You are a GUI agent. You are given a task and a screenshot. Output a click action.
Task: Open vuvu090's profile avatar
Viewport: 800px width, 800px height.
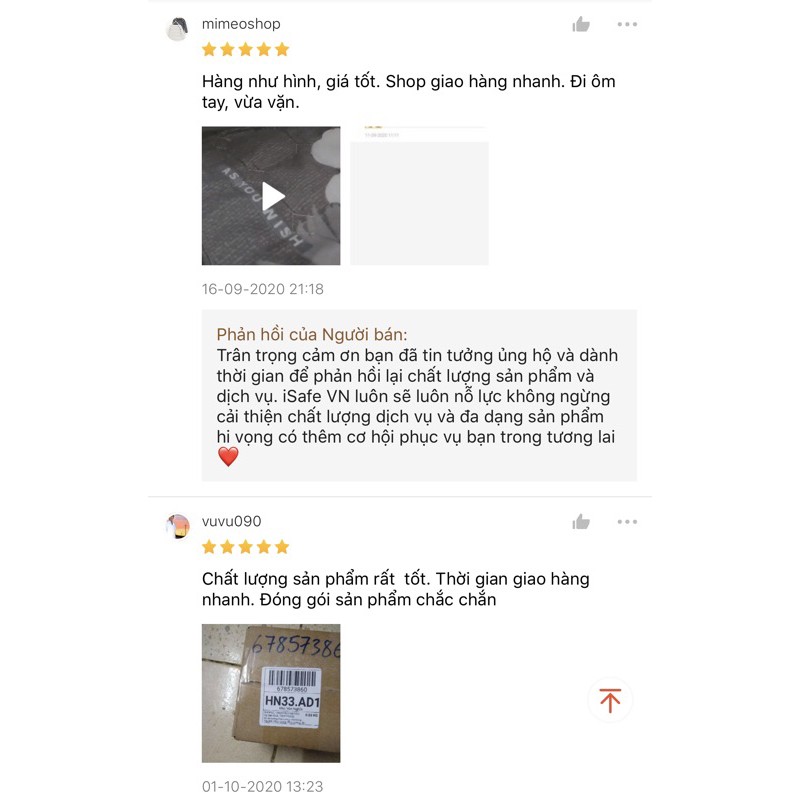(x=178, y=526)
